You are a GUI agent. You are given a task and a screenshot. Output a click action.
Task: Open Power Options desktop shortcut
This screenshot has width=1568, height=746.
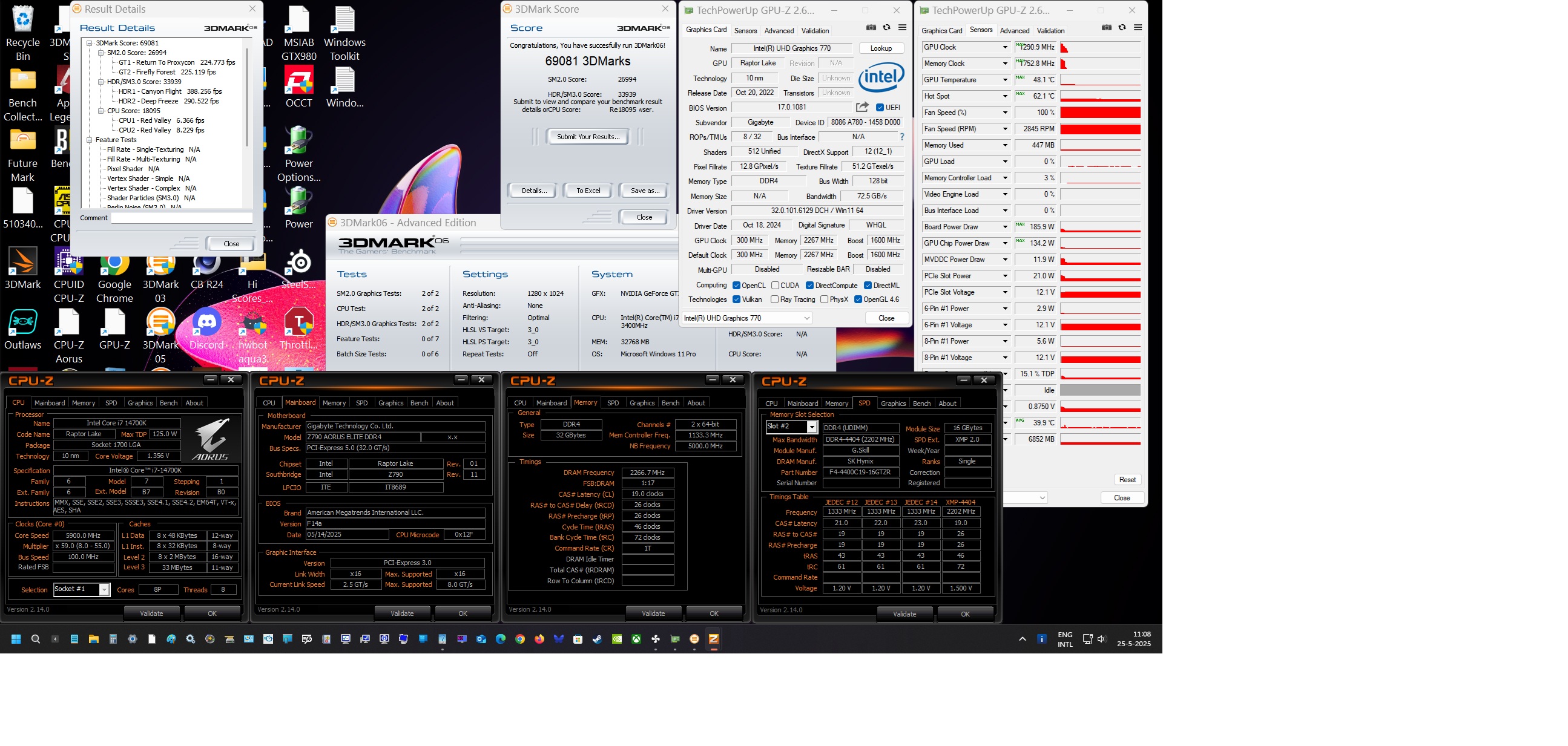pyautogui.click(x=299, y=154)
